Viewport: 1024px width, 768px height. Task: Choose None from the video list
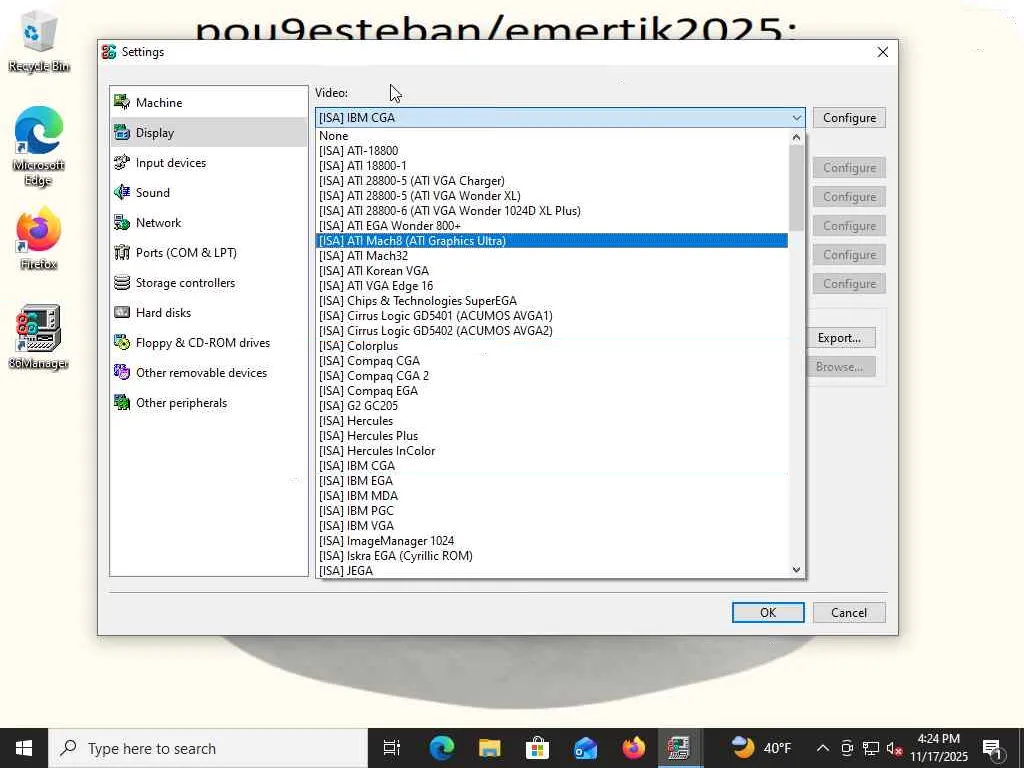point(552,136)
